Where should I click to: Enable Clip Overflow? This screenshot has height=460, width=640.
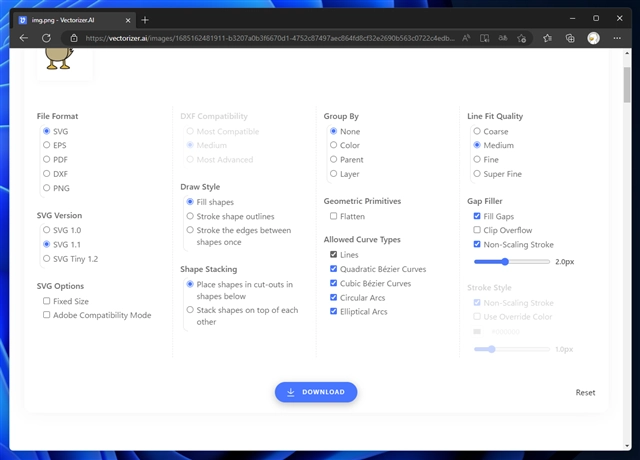[477, 230]
